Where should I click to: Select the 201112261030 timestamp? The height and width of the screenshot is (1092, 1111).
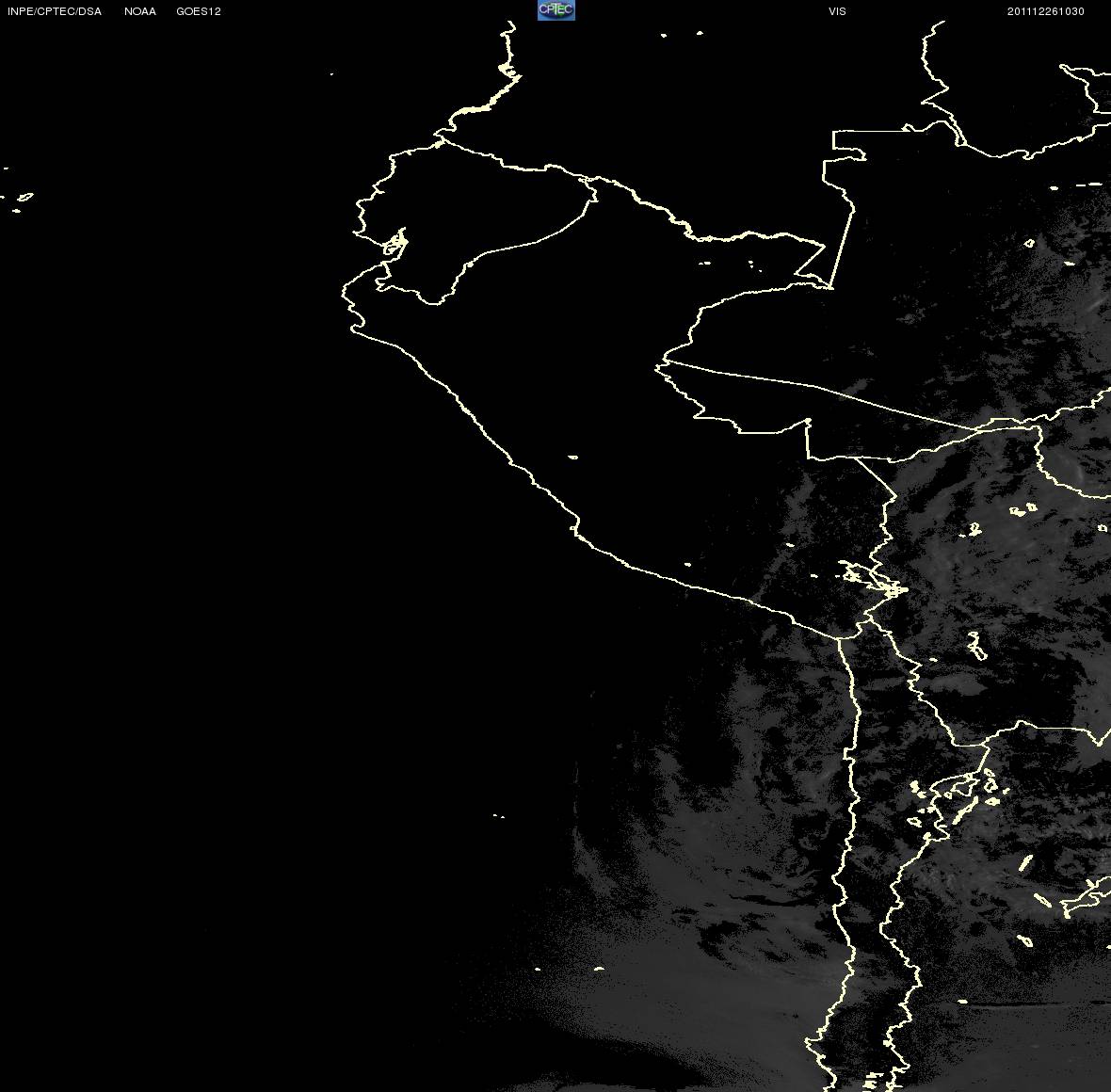tap(1046, 11)
